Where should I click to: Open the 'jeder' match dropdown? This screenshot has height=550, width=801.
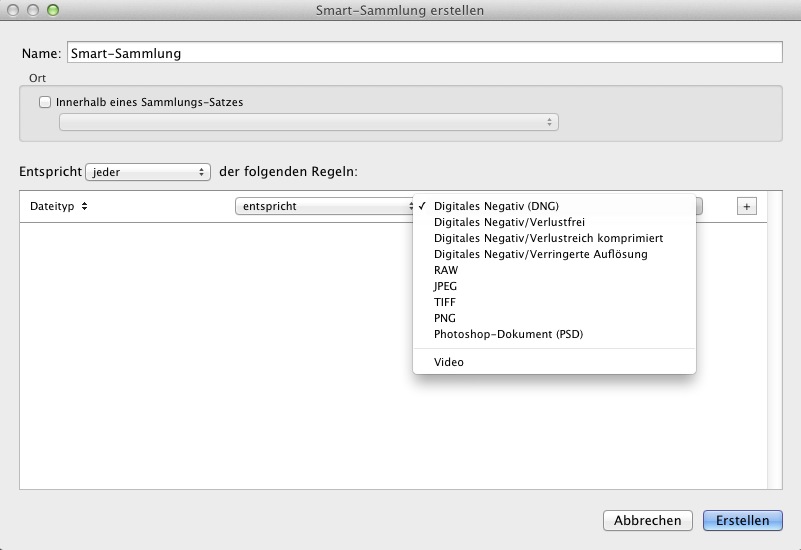tap(148, 172)
